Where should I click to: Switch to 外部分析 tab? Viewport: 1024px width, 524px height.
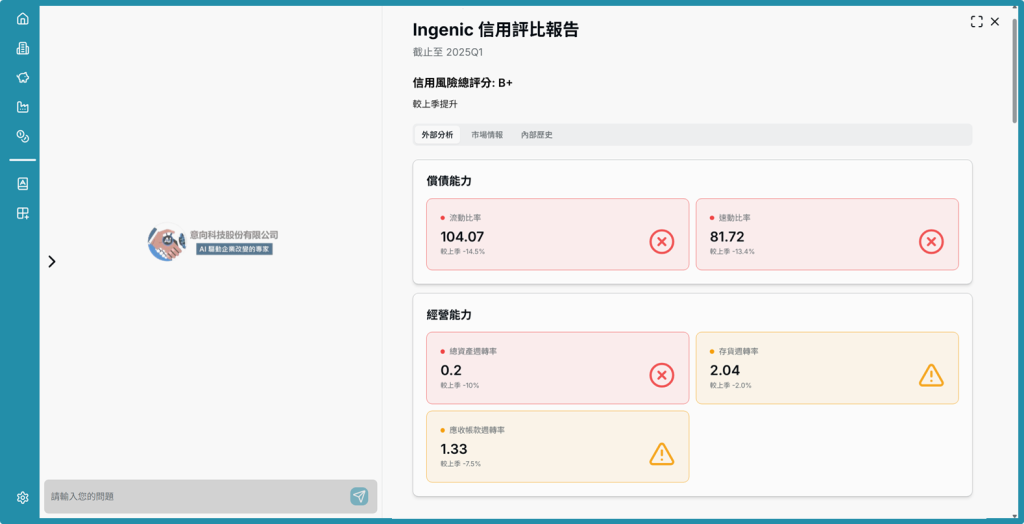pyautogui.click(x=437, y=135)
